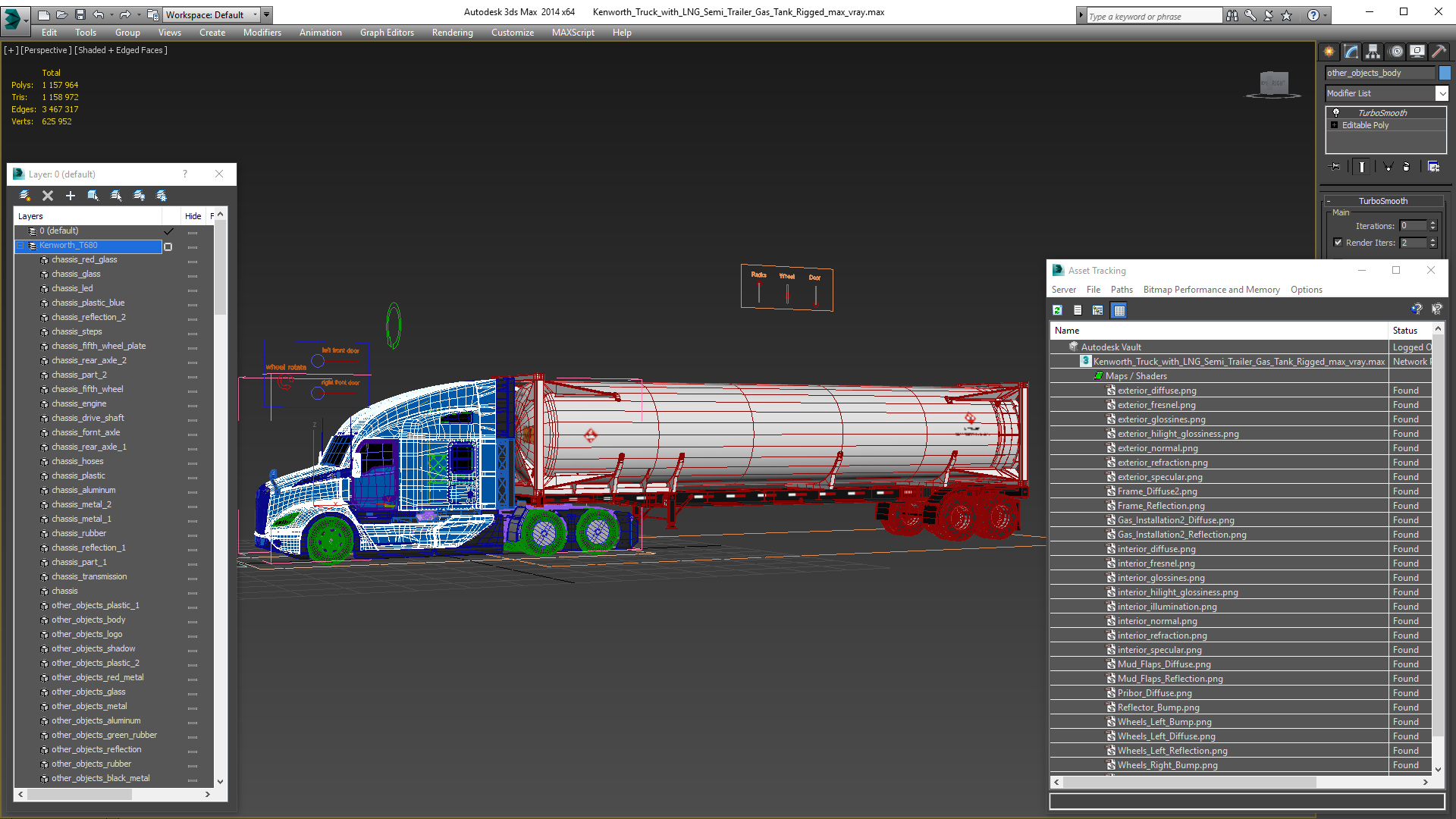The height and width of the screenshot is (819, 1456).
Task: Click the Favorites star icon
Action: click(x=1286, y=15)
